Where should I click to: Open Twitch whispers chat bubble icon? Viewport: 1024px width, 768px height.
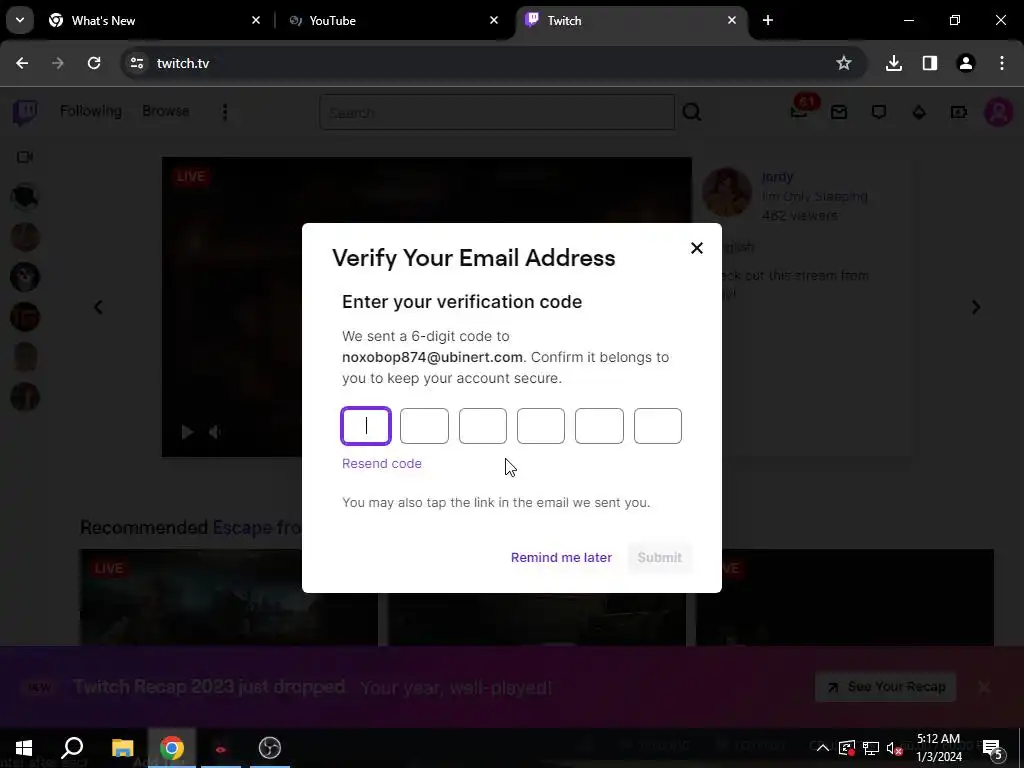[879, 112]
